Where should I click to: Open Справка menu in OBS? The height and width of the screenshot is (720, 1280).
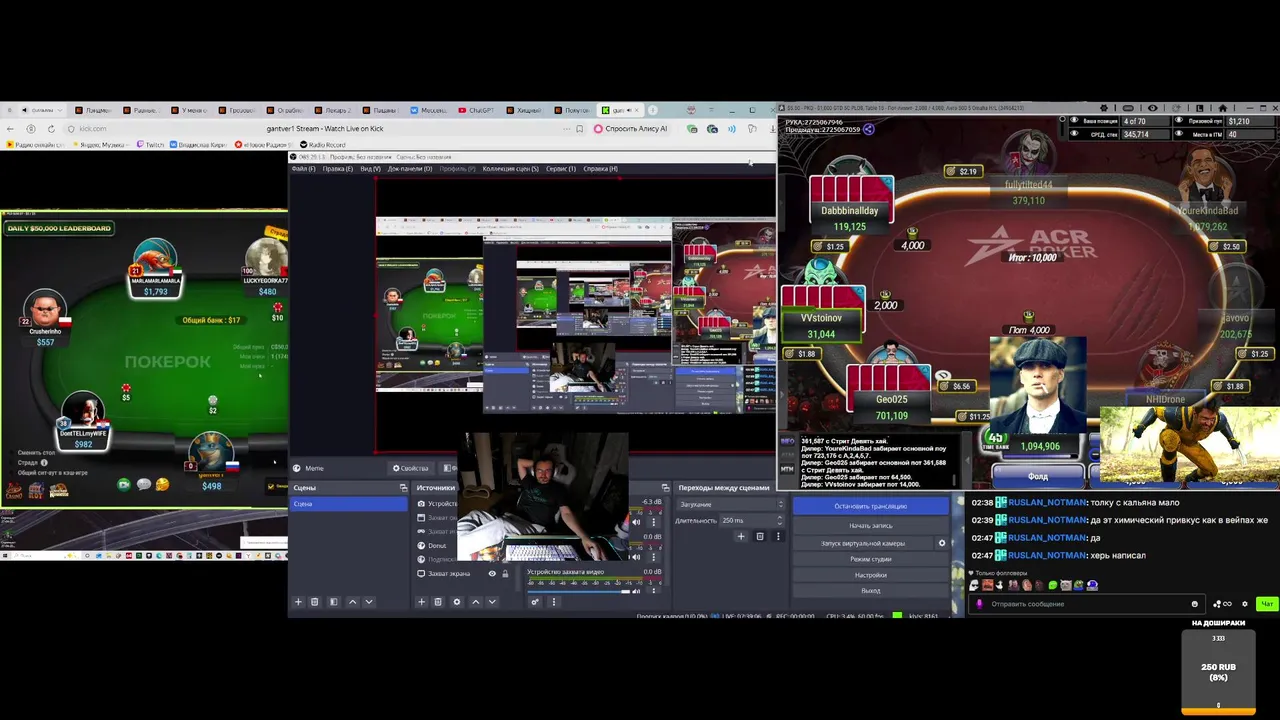[x=600, y=169]
